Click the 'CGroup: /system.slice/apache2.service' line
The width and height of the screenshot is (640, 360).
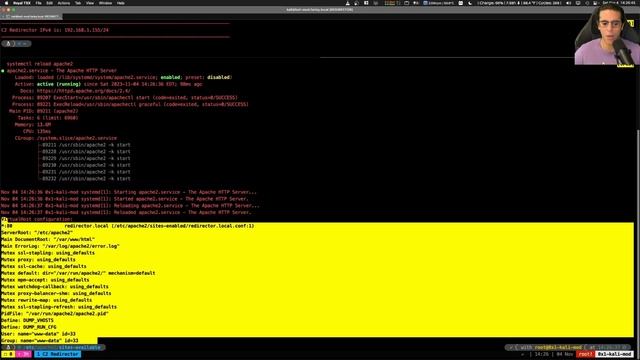pos(66,138)
